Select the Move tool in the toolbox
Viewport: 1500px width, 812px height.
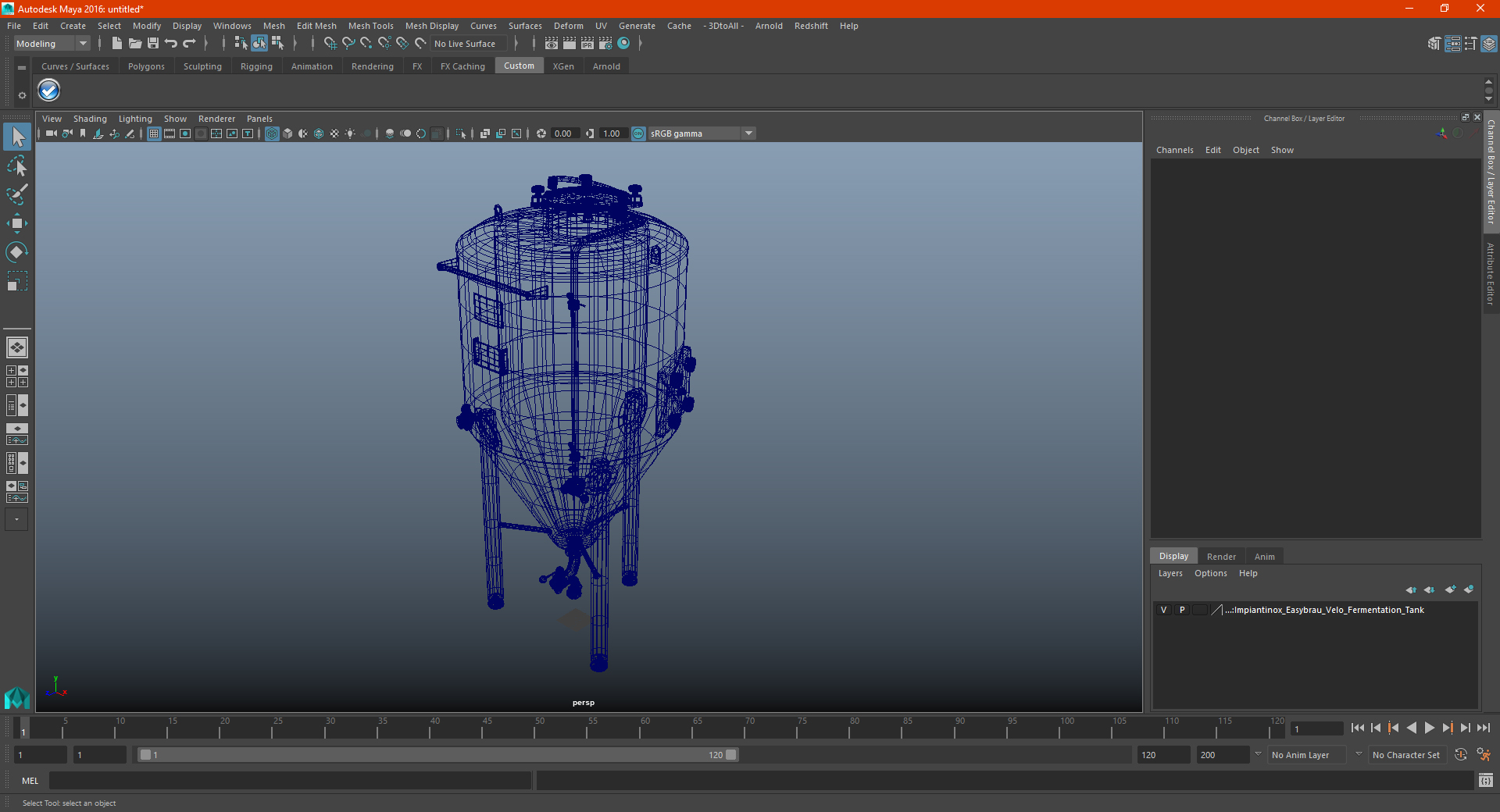point(16,224)
